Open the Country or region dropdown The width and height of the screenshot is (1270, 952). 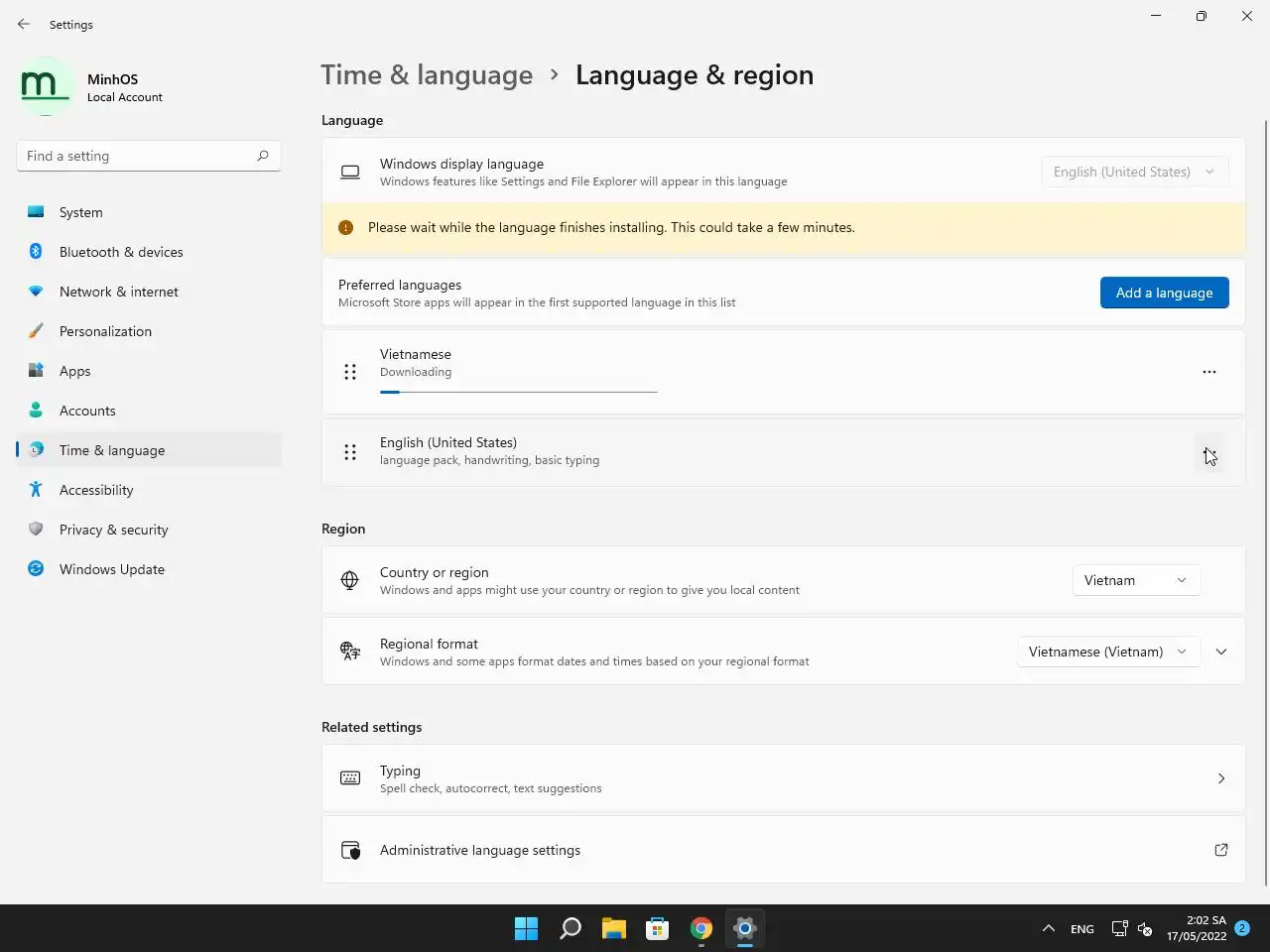tap(1136, 580)
